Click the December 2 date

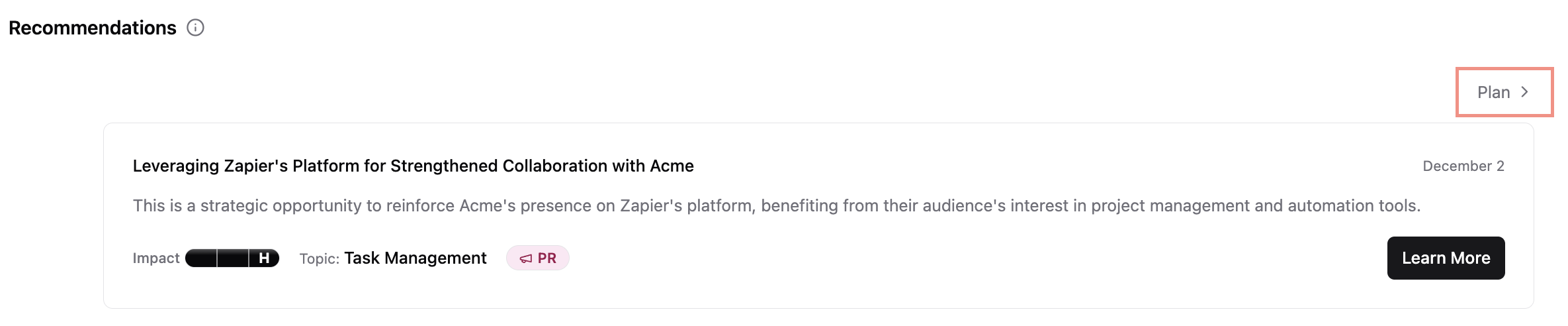(1463, 166)
